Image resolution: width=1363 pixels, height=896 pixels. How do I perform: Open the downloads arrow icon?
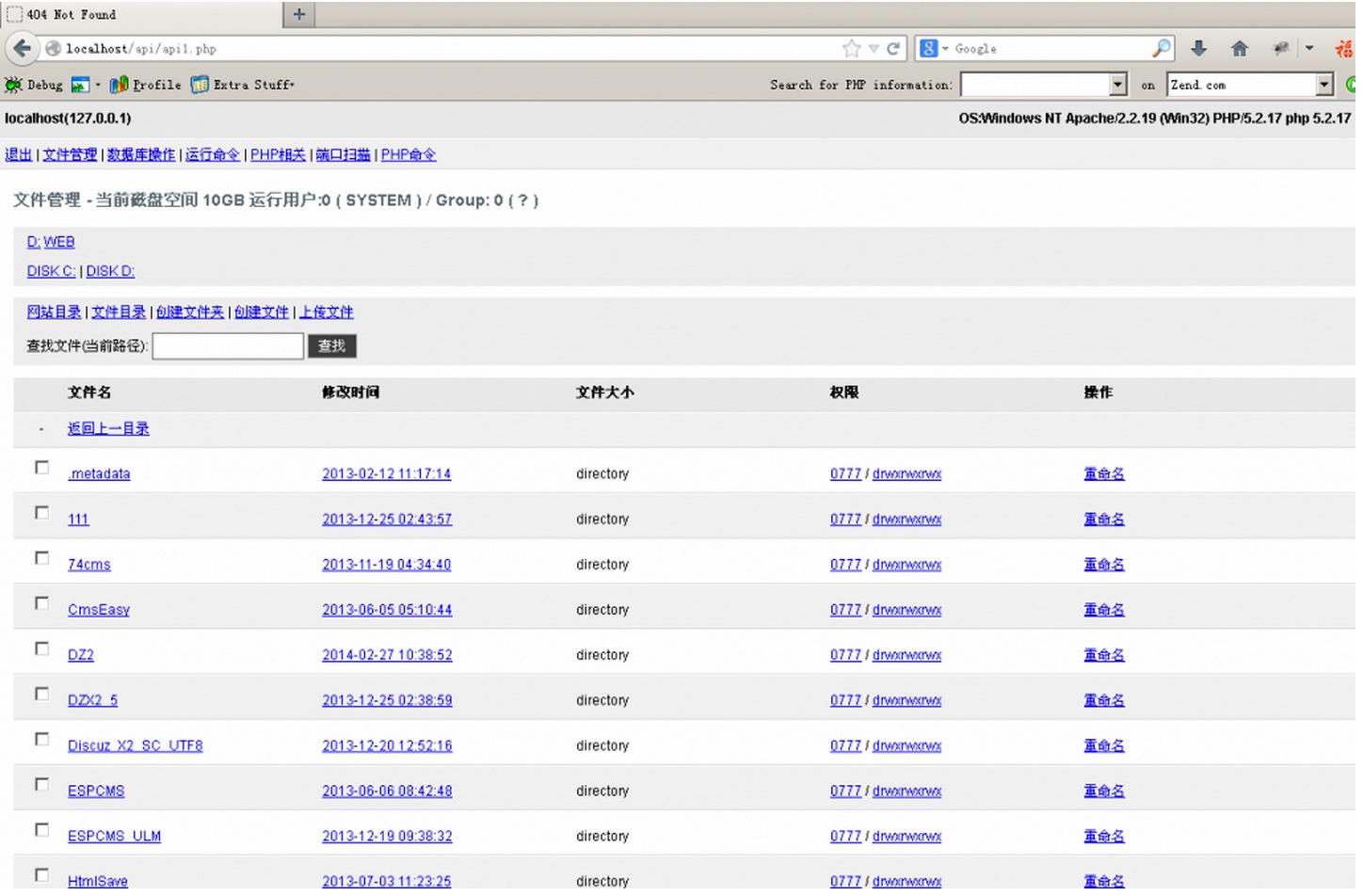1198,49
